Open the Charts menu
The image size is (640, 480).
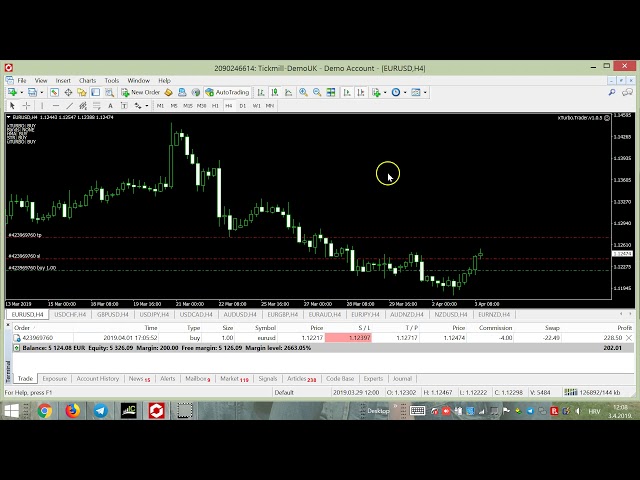click(87, 80)
